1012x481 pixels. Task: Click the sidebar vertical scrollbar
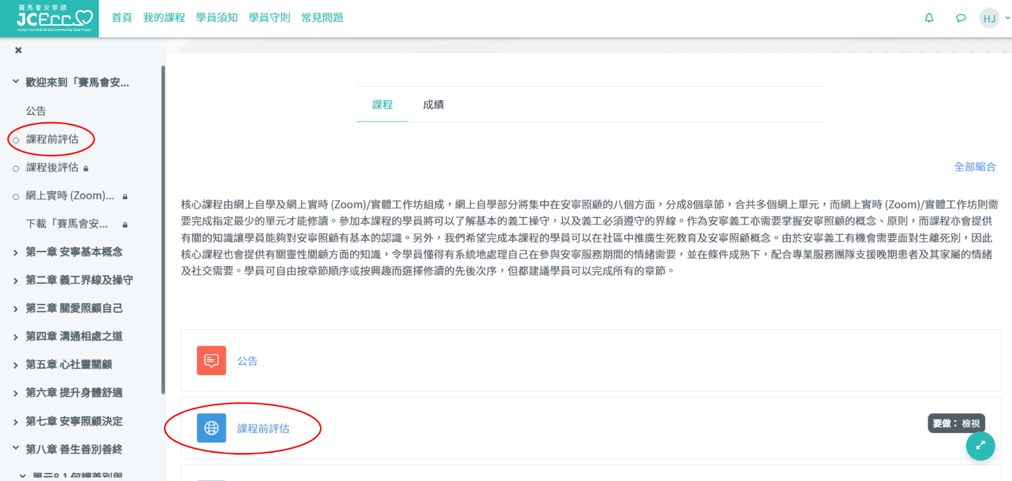(163, 250)
